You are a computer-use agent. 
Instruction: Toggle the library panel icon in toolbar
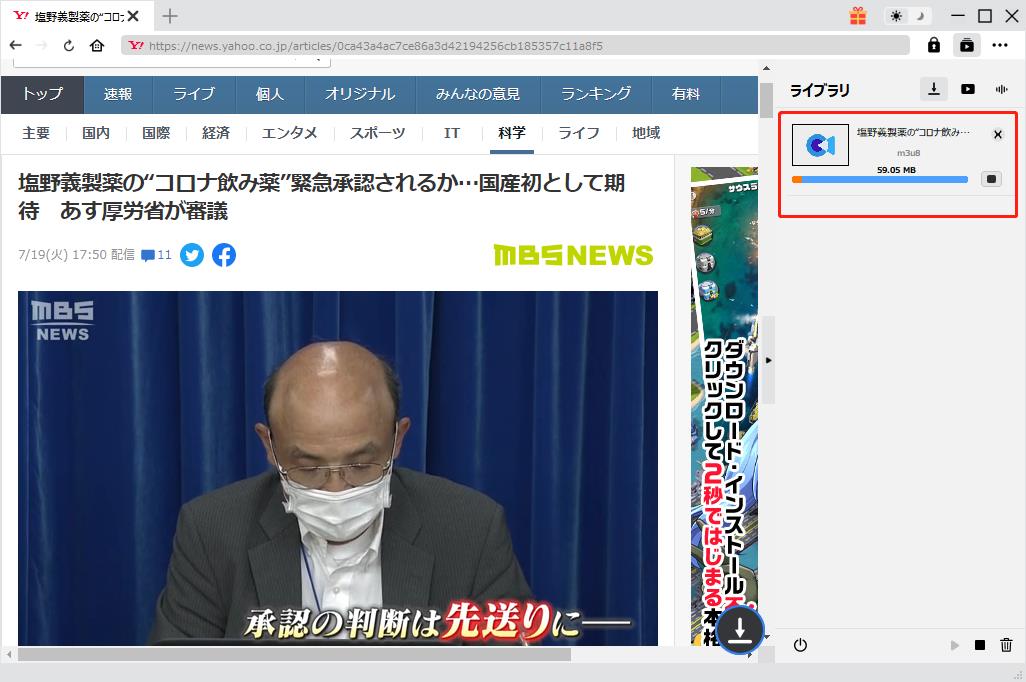[966, 45]
